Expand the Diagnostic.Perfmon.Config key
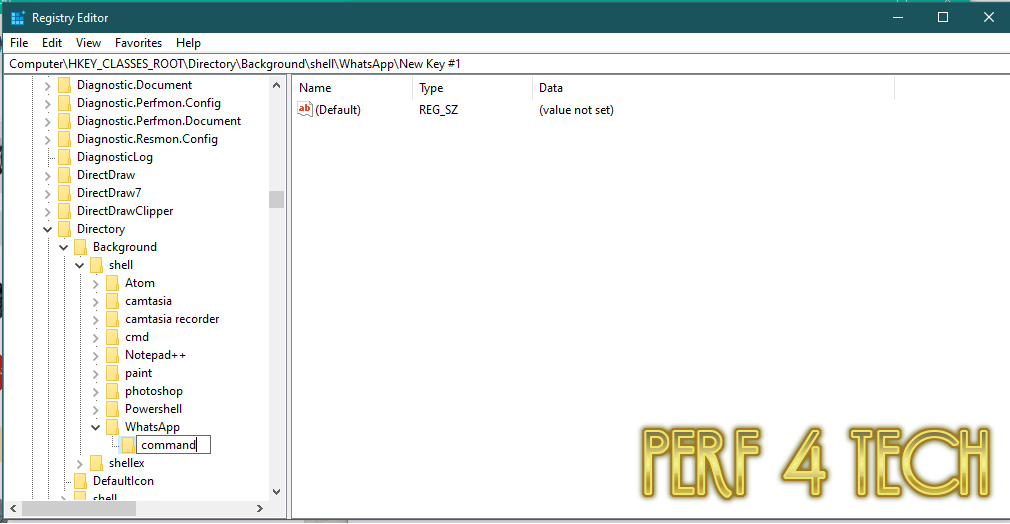1010x524 pixels. point(48,103)
